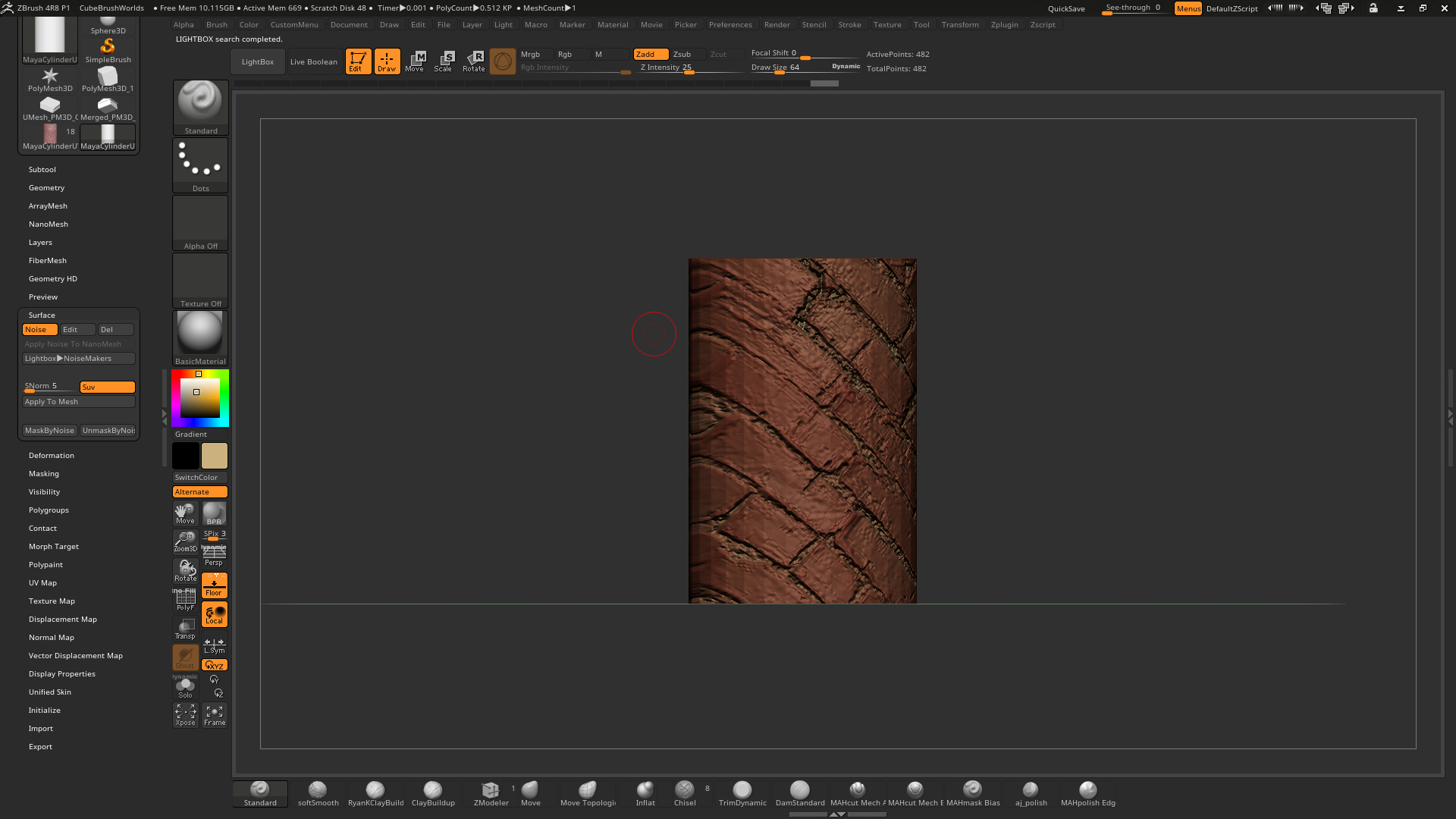Expand the Layers section
Image resolution: width=1456 pixels, height=819 pixels.
pos(40,243)
